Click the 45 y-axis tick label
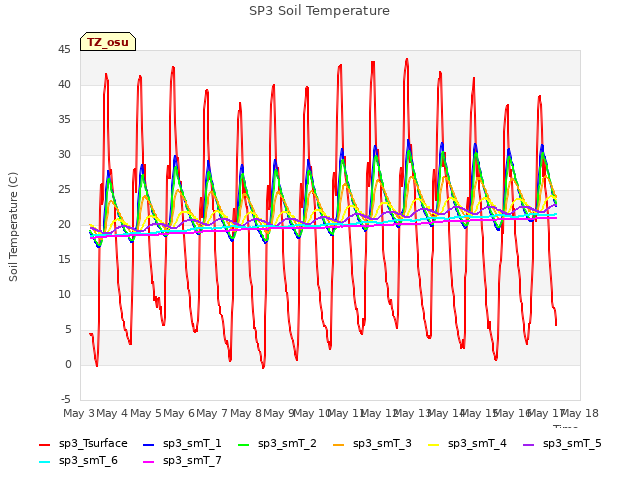This screenshot has width=640, height=480. click(x=64, y=50)
